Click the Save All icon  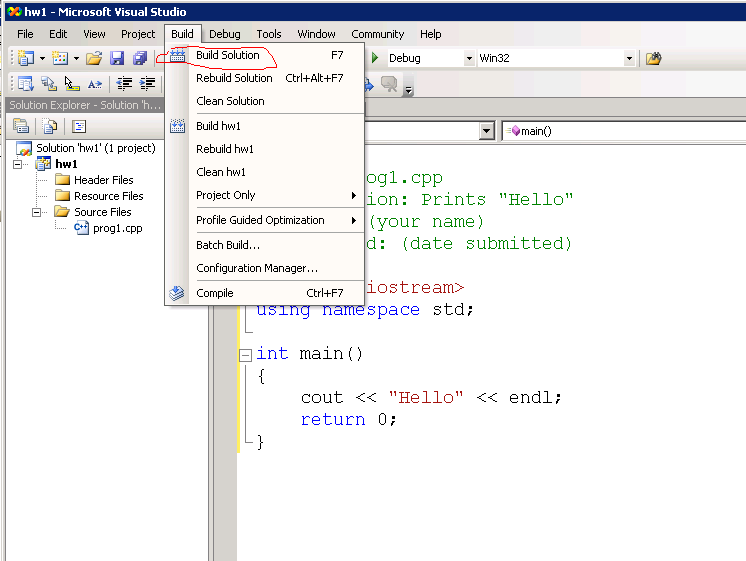point(140,58)
